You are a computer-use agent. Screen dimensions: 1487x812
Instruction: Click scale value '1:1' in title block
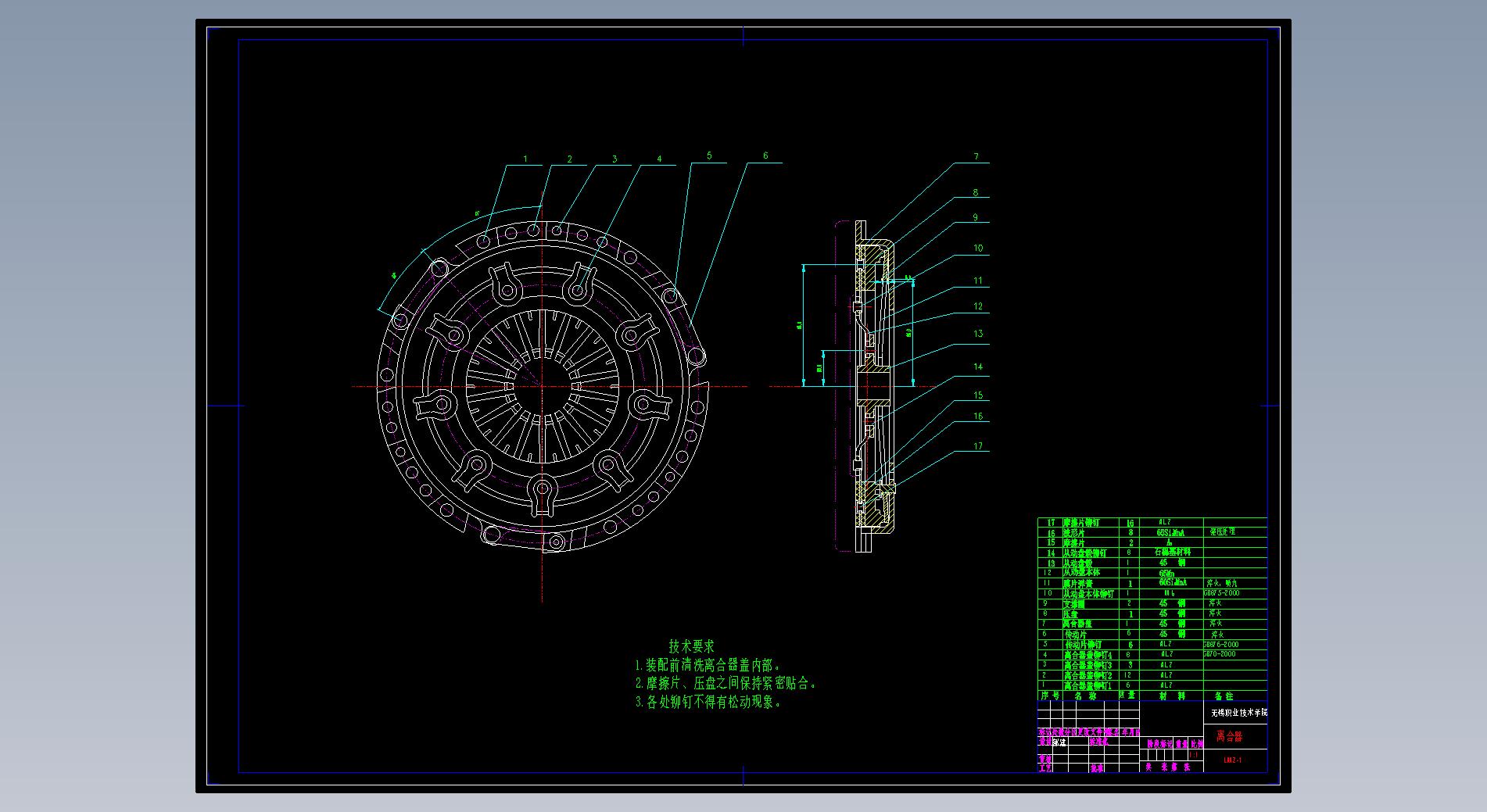[1194, 755]
